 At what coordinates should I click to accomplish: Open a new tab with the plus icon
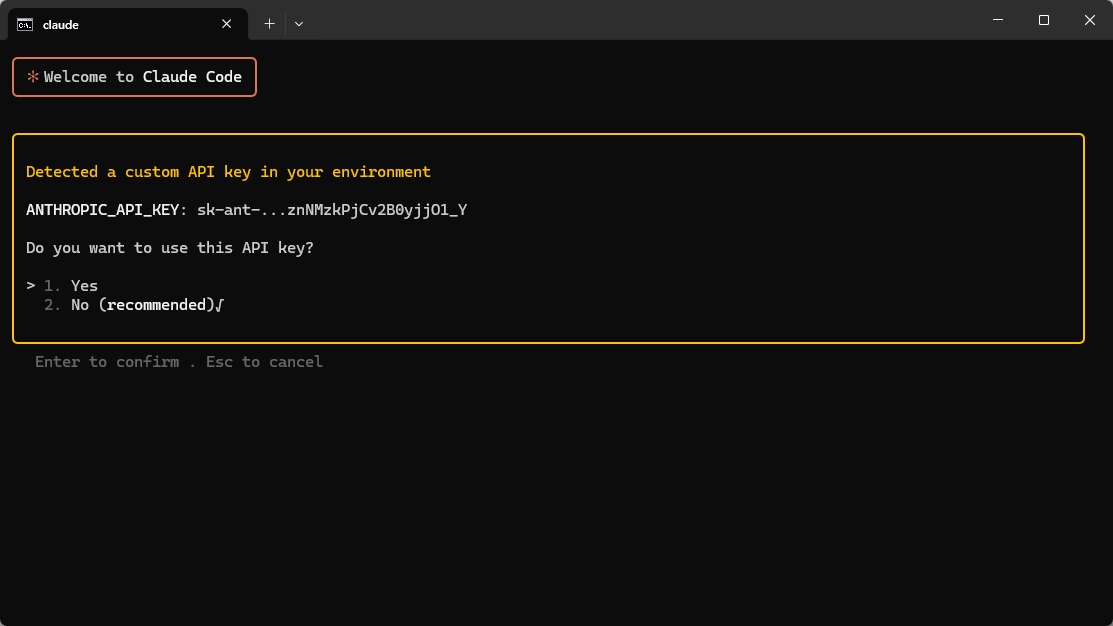click(269, 24)
